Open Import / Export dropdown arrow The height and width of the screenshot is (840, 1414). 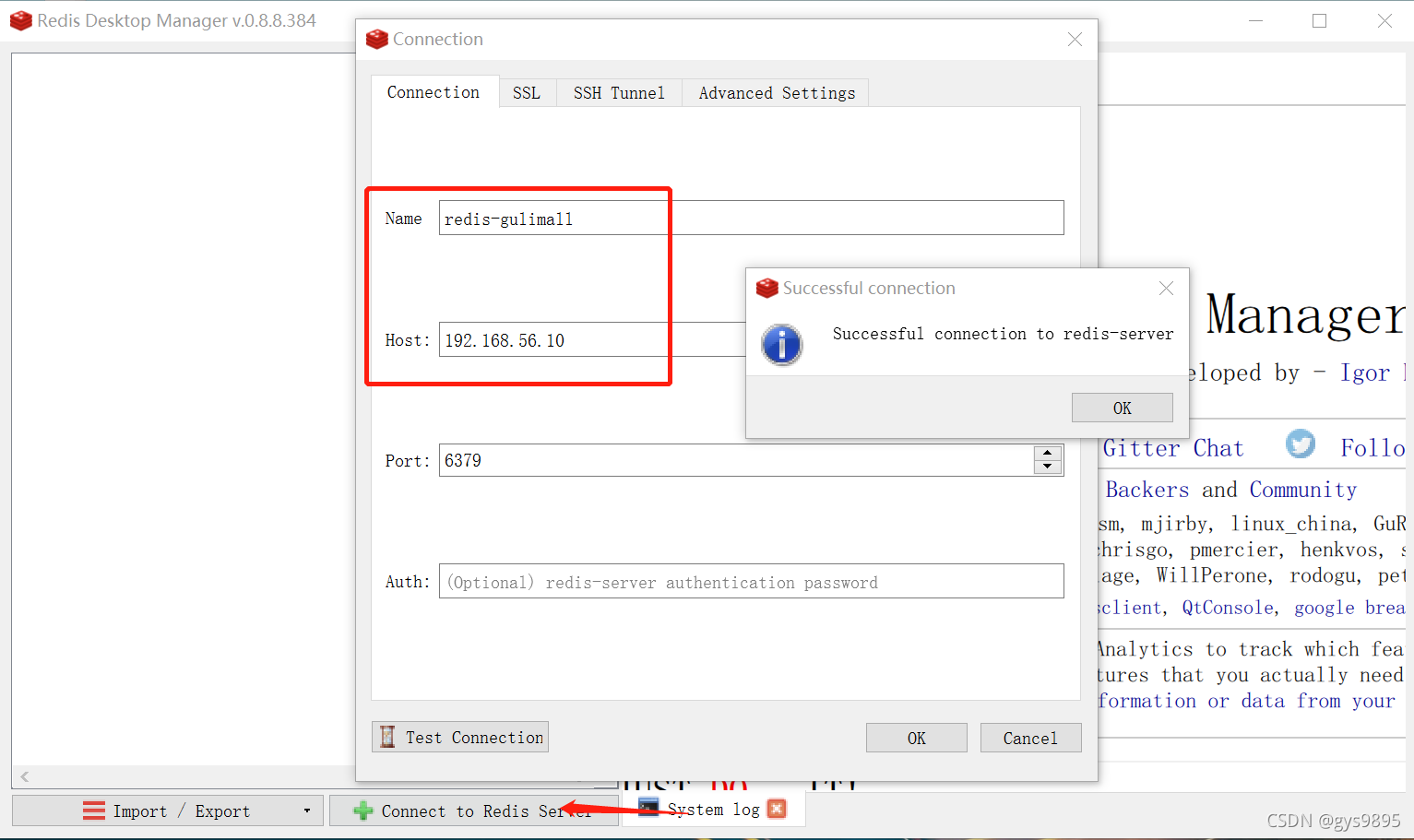click(x=306, y=810)
